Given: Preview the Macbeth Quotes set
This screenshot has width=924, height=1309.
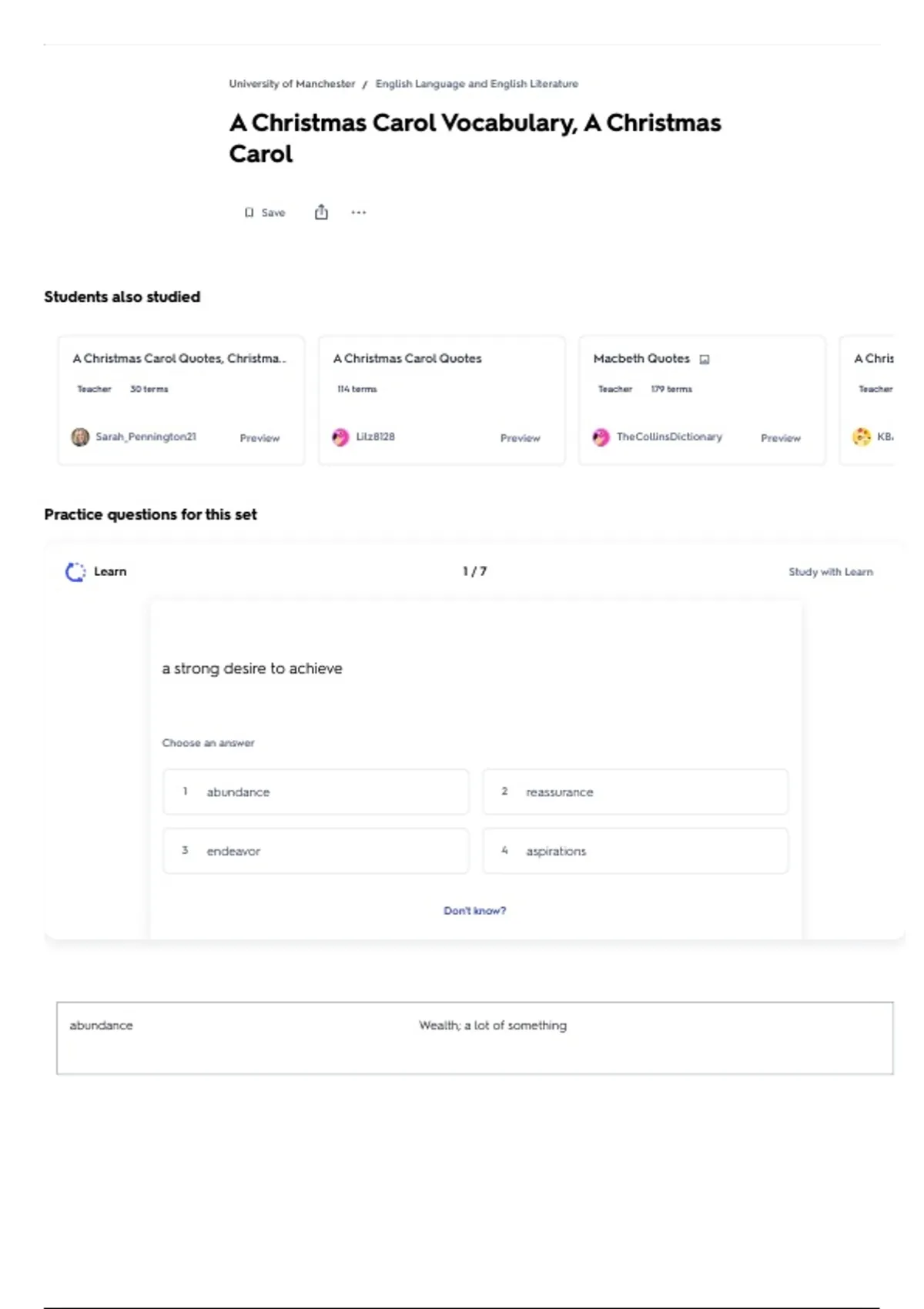Looking at the screenshot, I should point(780,438).
